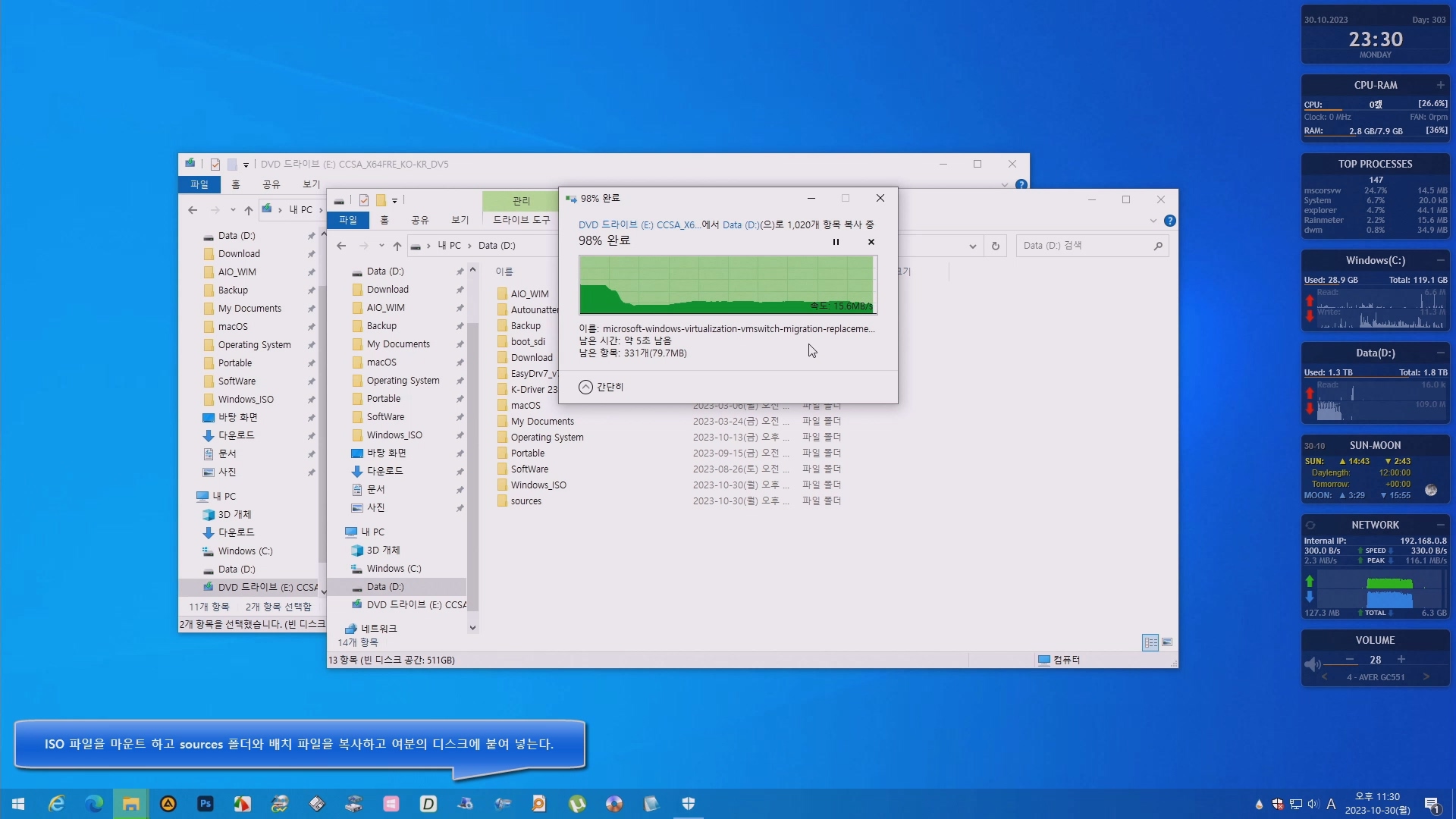Click new folder icon in Data (D:) title bar
The height and width of the screenshot is (819, 1456).
(381, 200)
